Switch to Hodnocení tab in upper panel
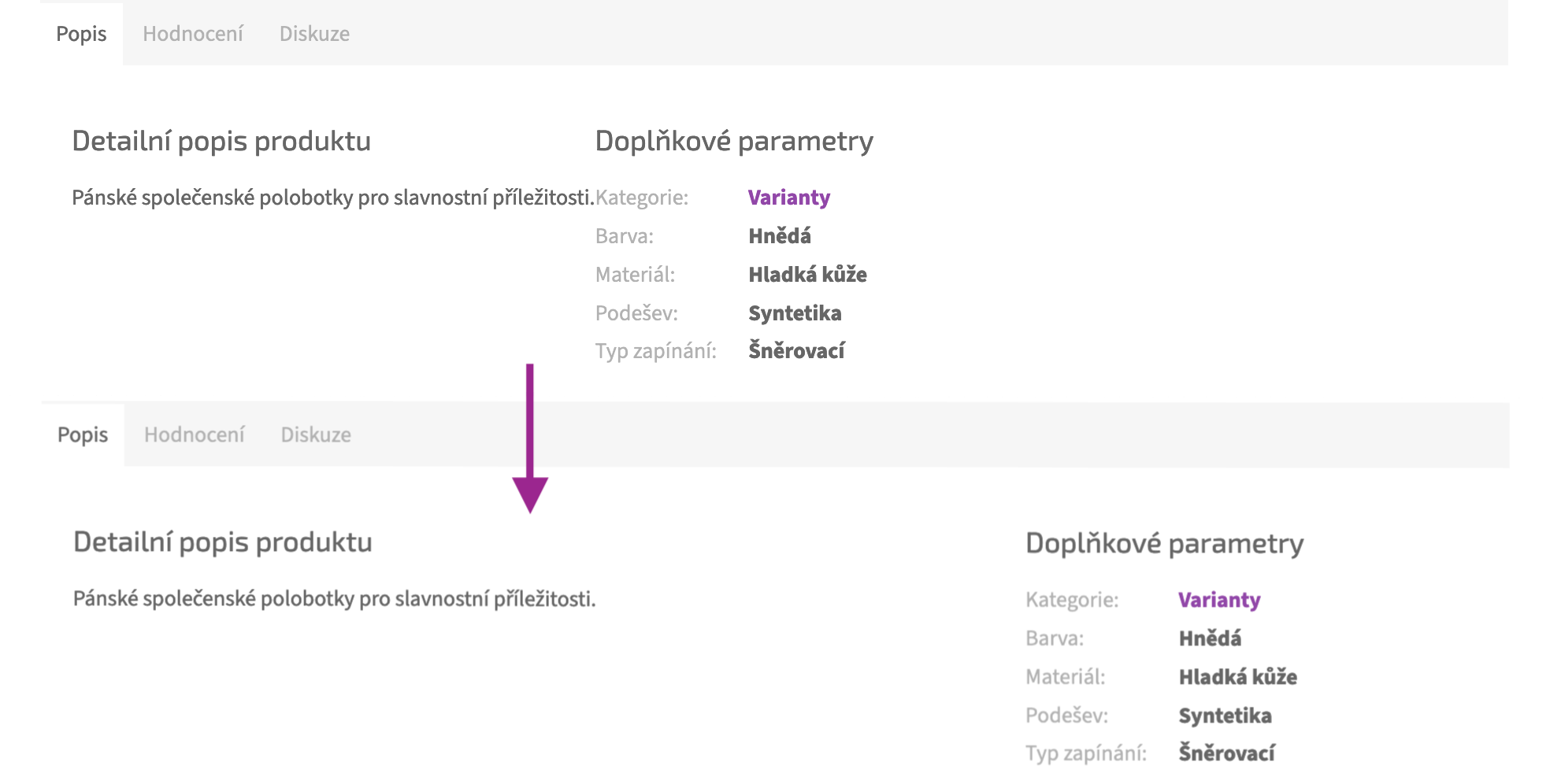The image size is (1550, 784). [x=193, y=34]
